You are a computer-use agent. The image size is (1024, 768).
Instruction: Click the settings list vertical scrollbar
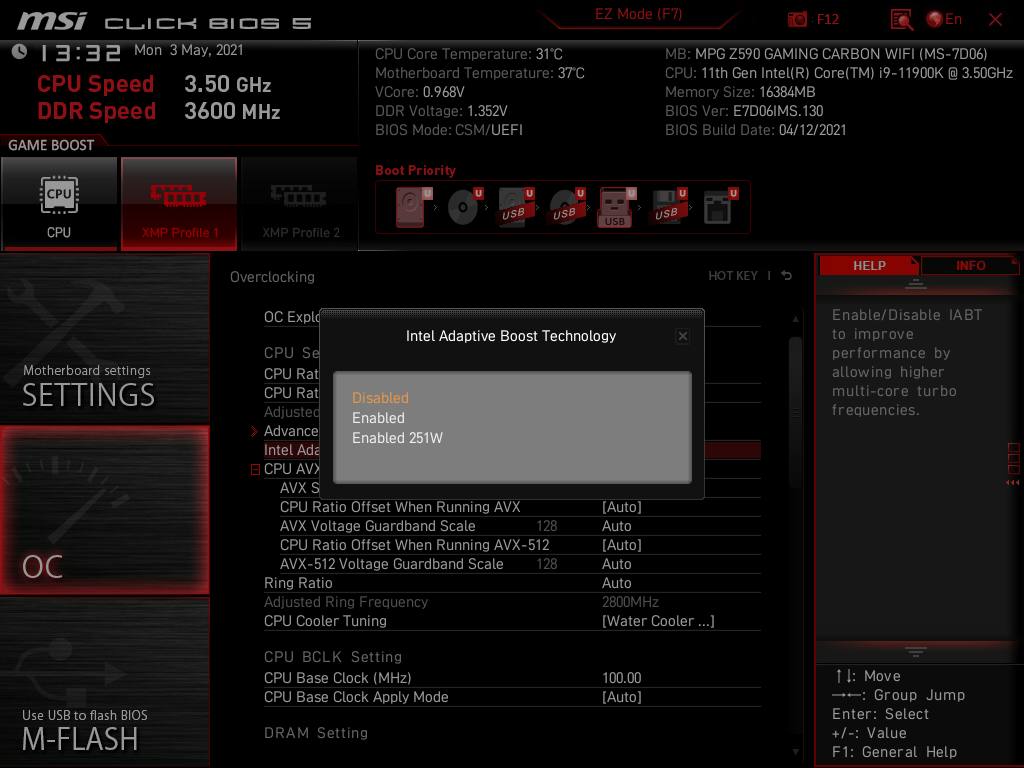[795, 411]
